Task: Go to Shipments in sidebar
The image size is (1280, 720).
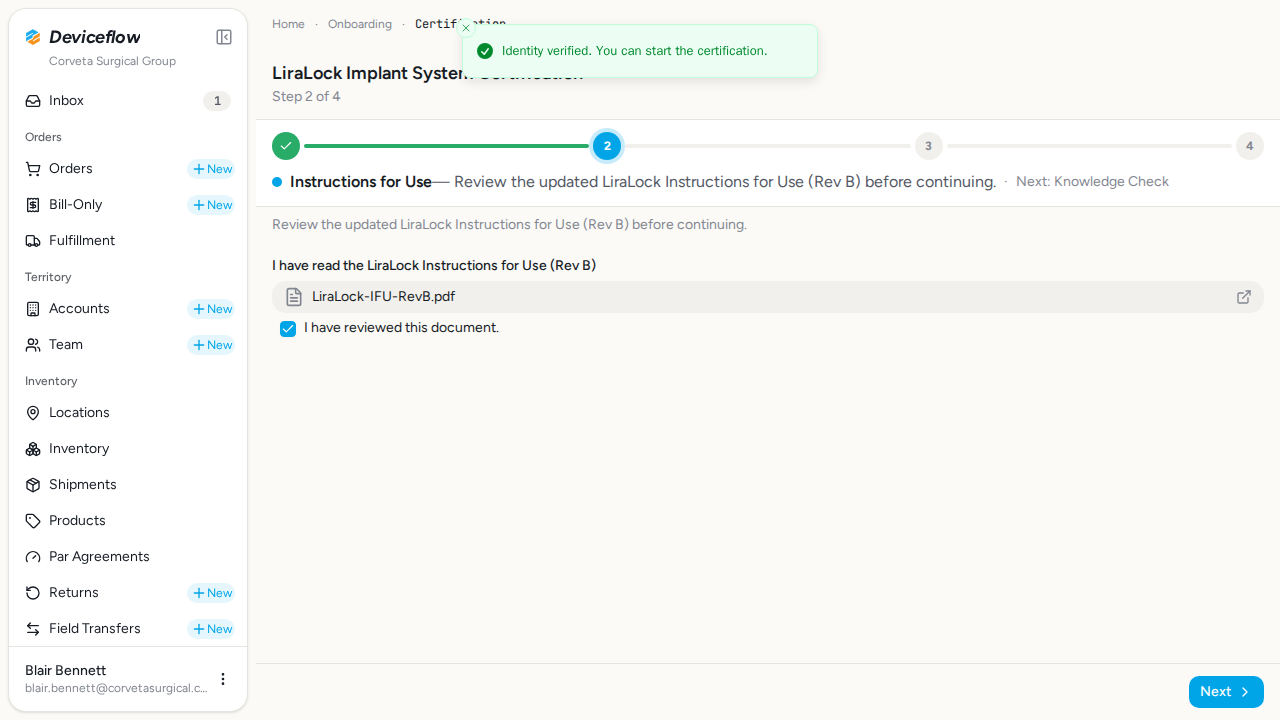Action: click(128, 485)
